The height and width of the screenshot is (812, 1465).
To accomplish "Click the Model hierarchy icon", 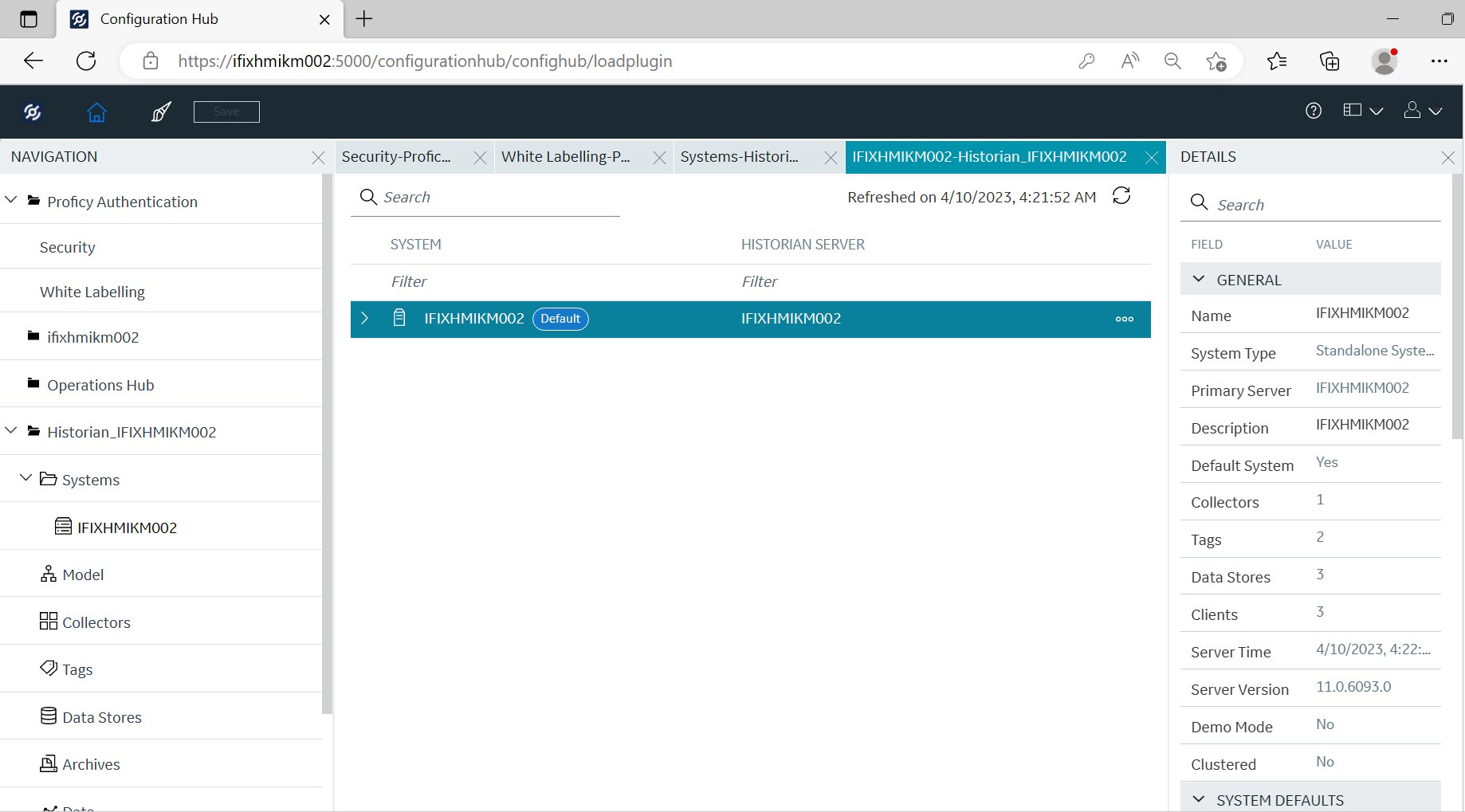I will pos(49,574).
